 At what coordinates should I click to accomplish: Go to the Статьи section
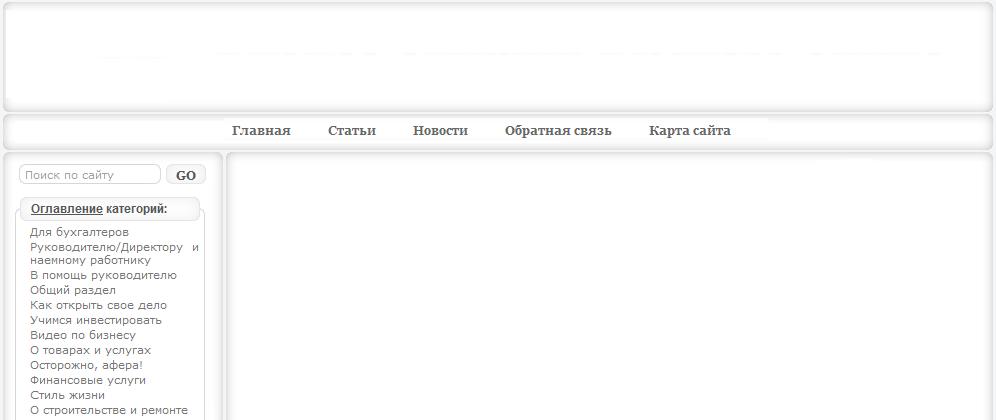coord(352,131)
